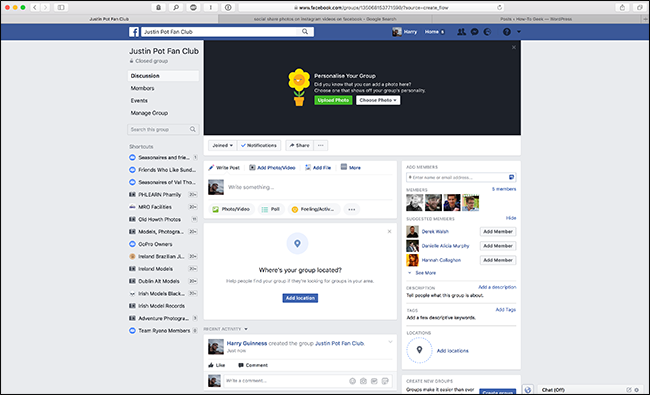
Task: Open the Help question mark icon
Action: pyautogui.click(x=507, y=32)
